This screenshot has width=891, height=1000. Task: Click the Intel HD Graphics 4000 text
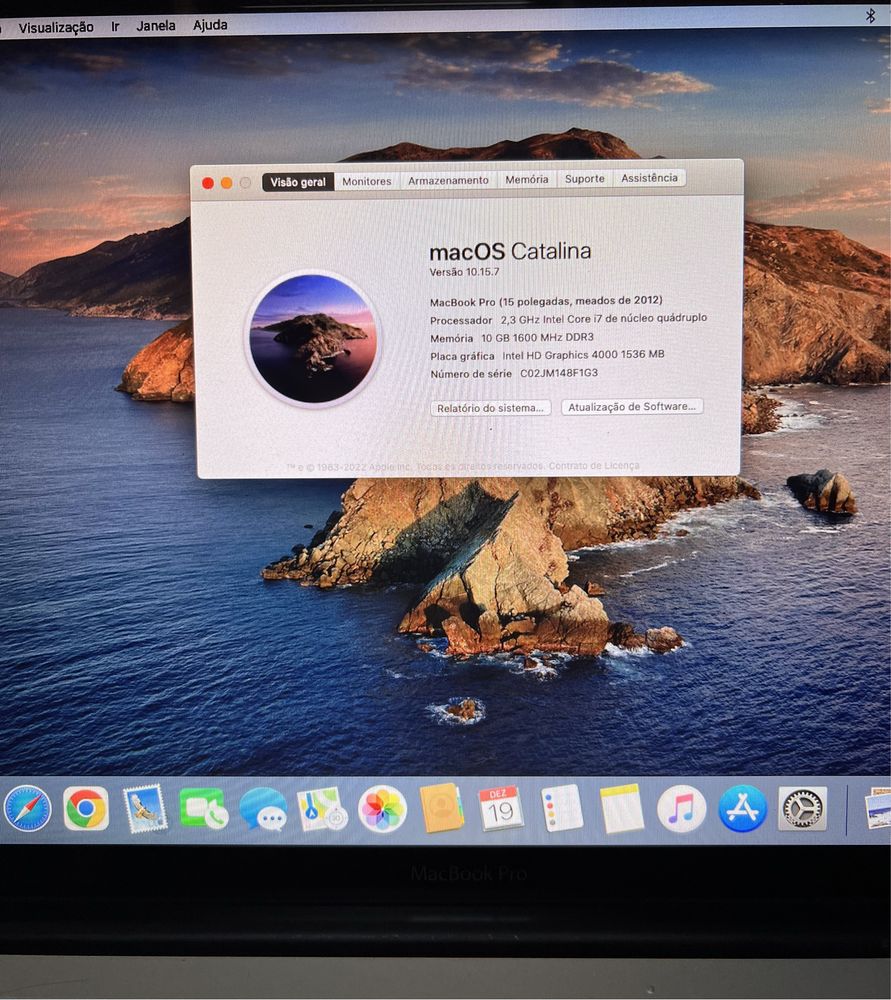[x=583, y=355]
